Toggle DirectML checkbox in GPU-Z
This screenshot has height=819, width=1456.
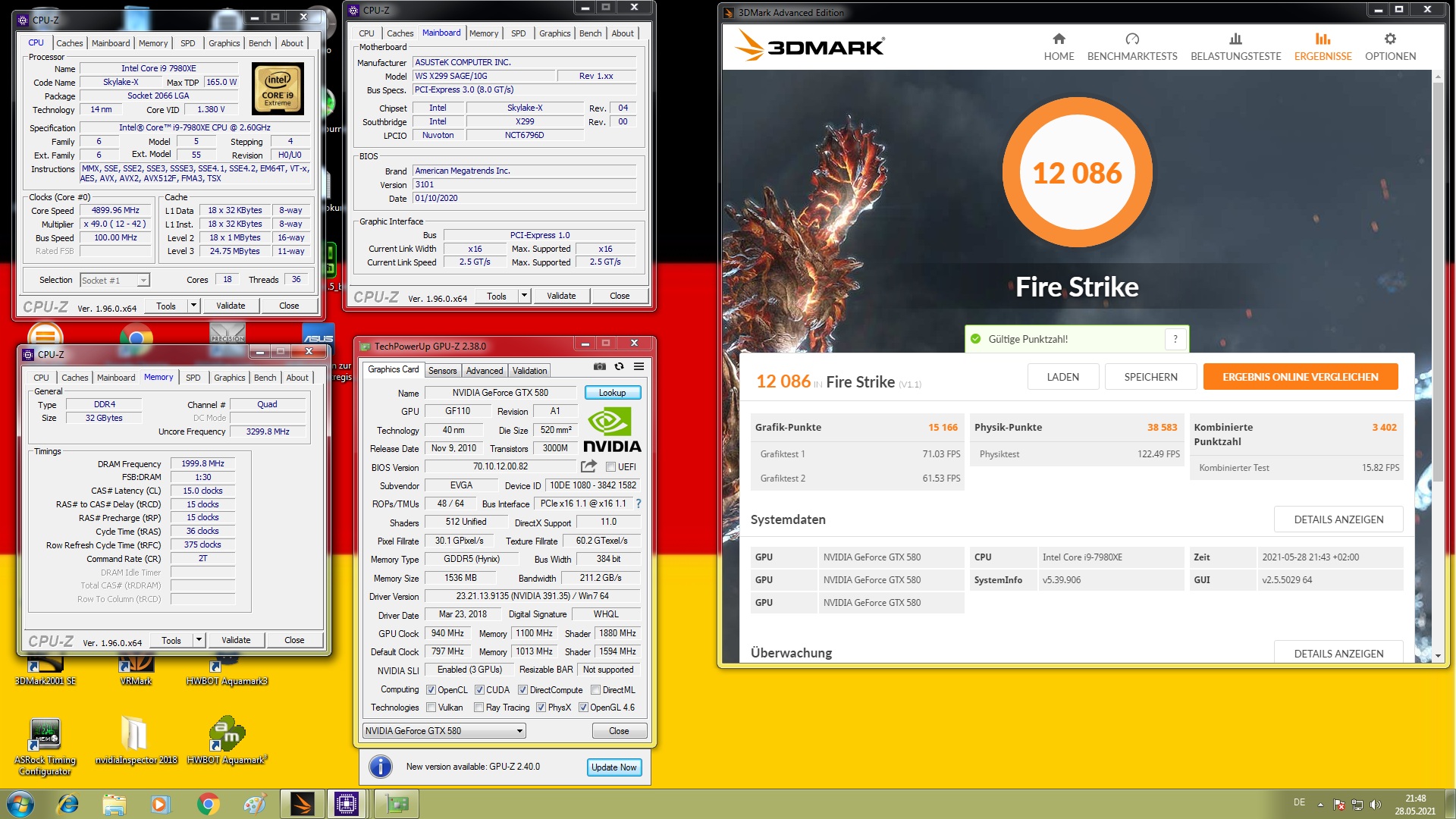pos(595,690)
